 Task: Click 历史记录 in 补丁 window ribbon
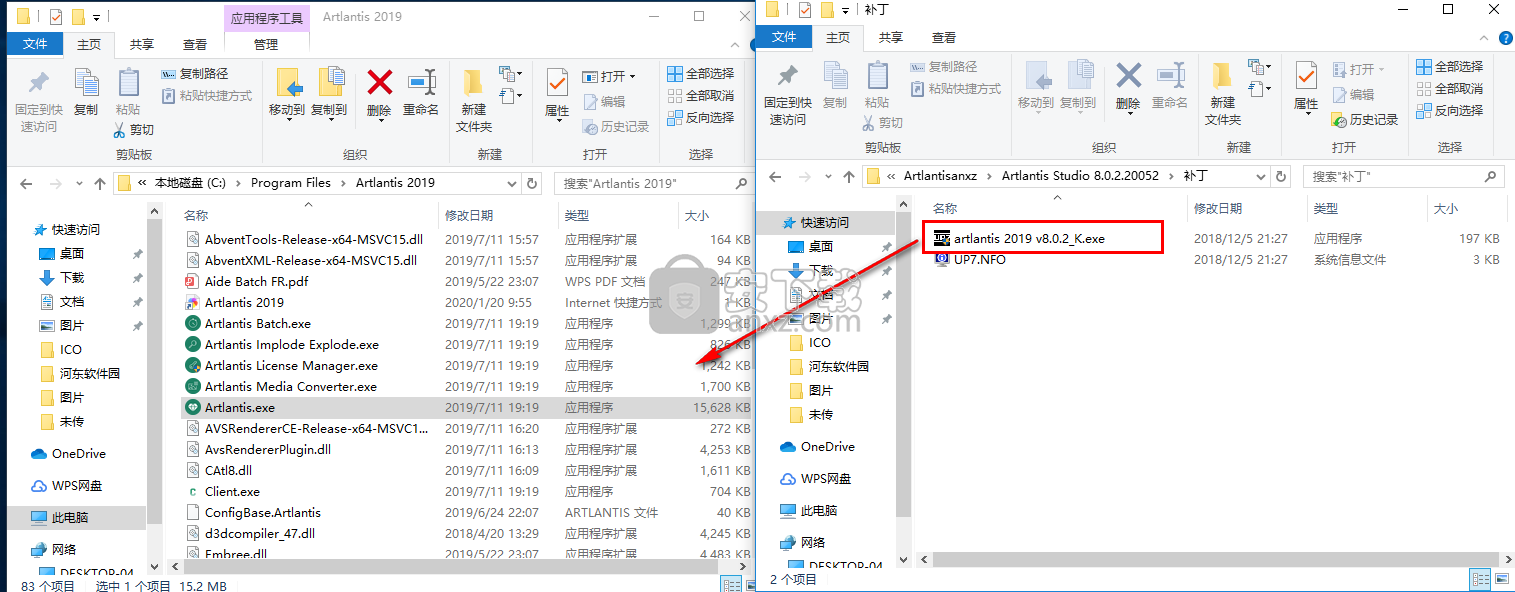click(1366, 119)
